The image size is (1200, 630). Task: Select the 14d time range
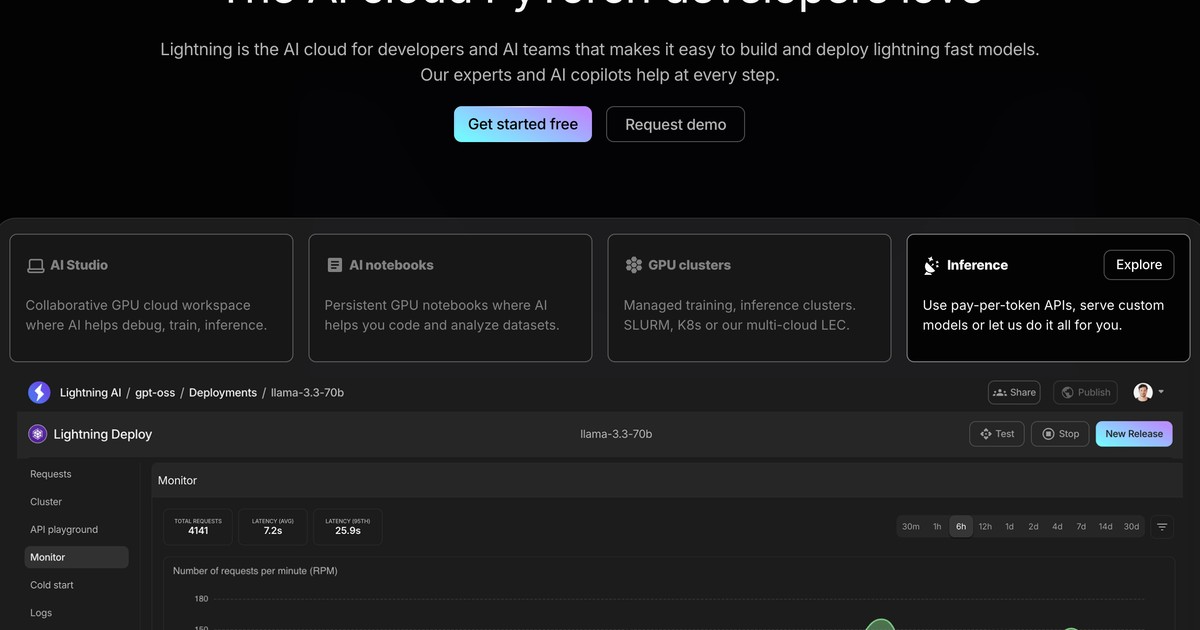(1105, 526)
